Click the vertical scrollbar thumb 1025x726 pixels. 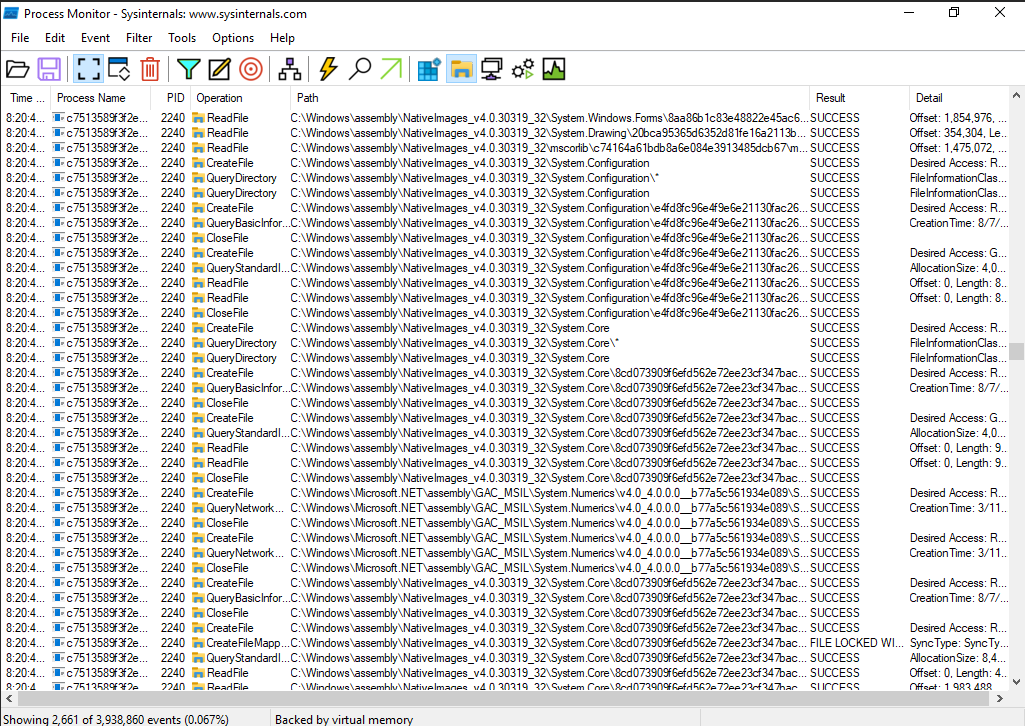click(x=1017, y=351)
